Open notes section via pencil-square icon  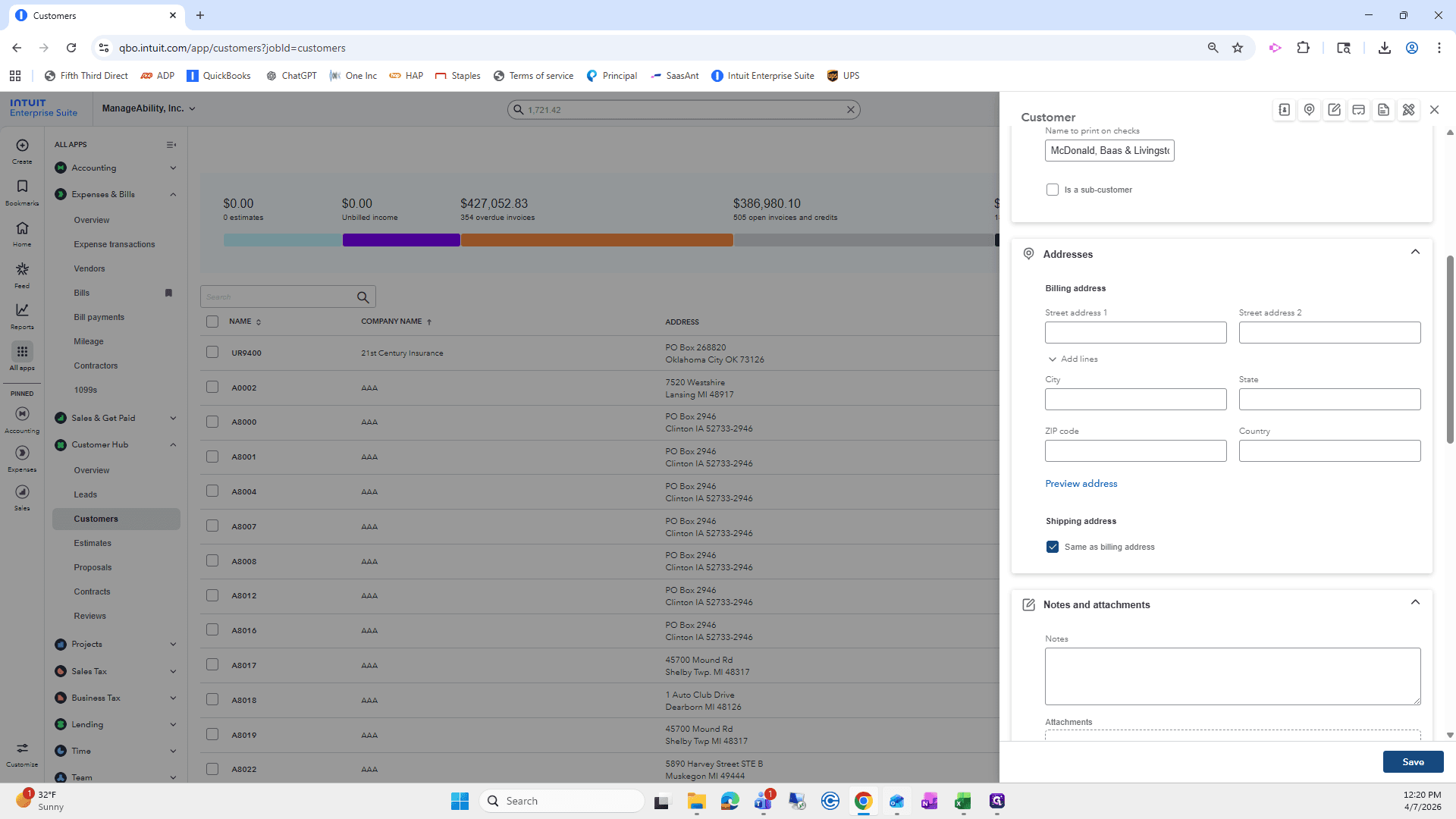click(1334, 110)
